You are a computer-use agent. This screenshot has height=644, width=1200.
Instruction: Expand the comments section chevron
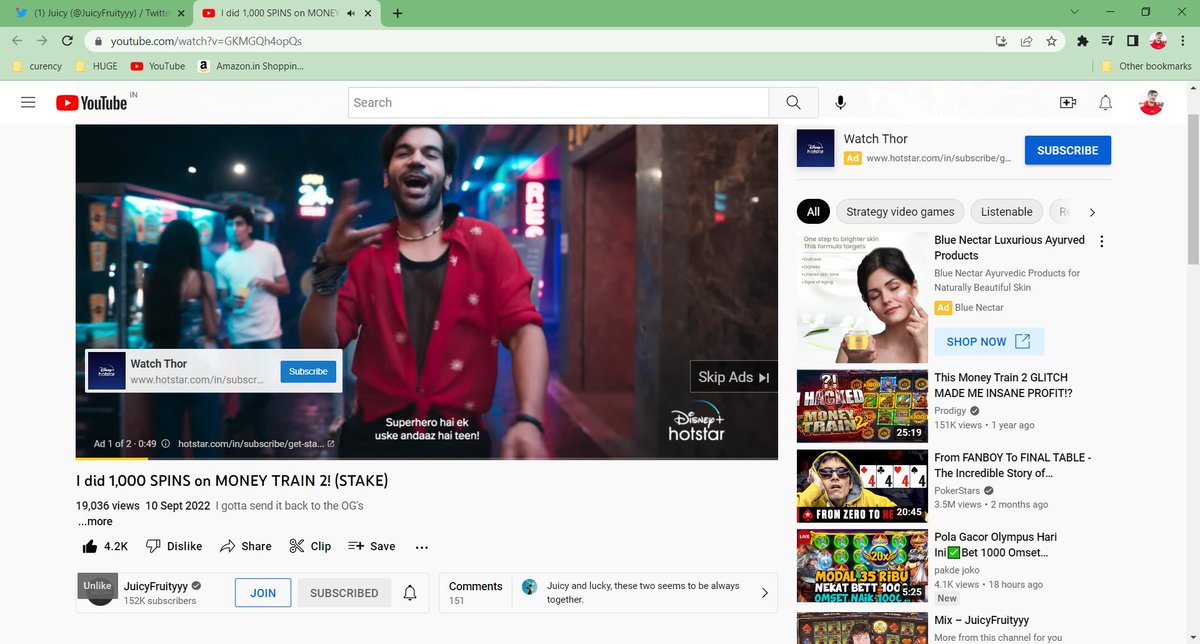(x=765, y=593)
